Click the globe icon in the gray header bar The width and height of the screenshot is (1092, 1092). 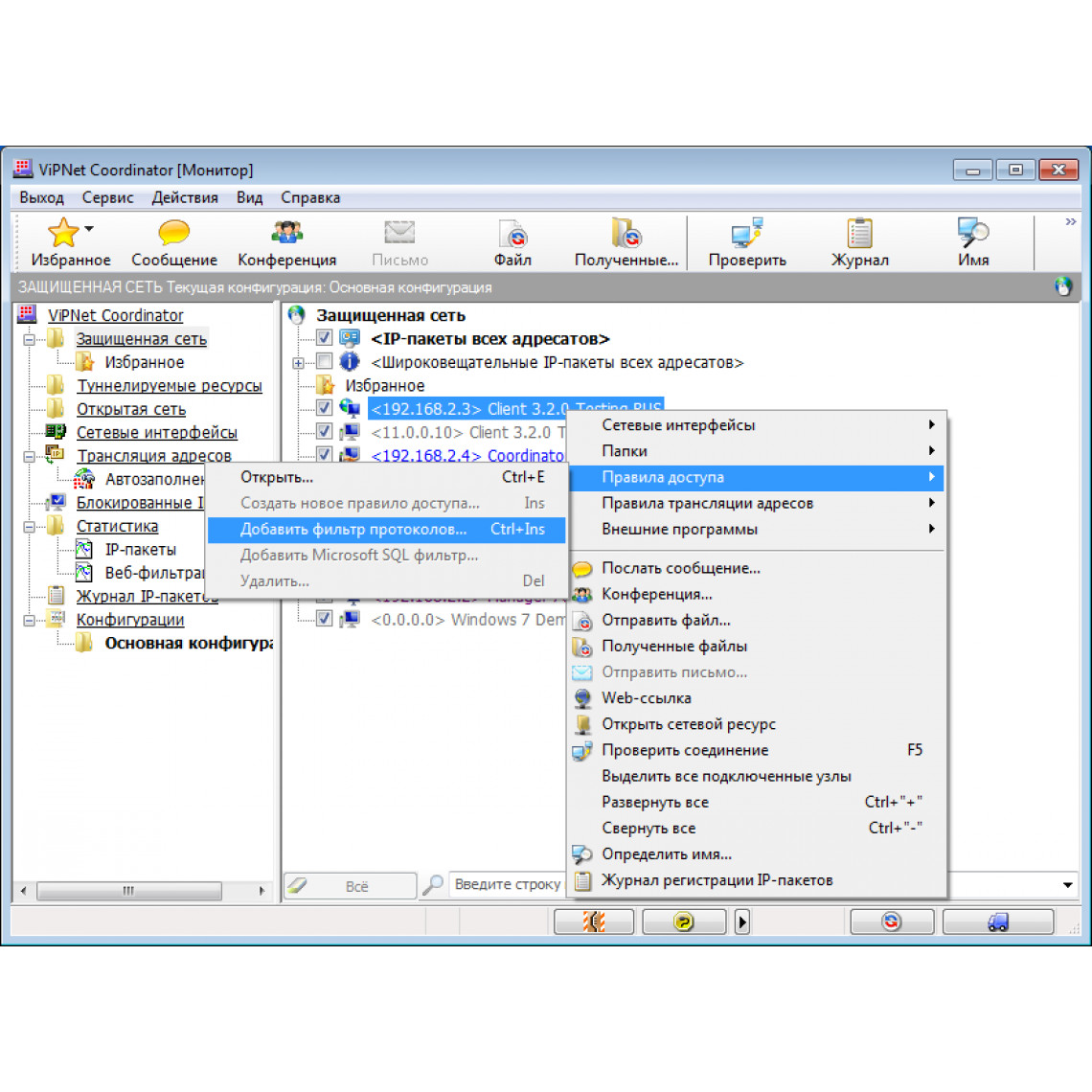1062,286
